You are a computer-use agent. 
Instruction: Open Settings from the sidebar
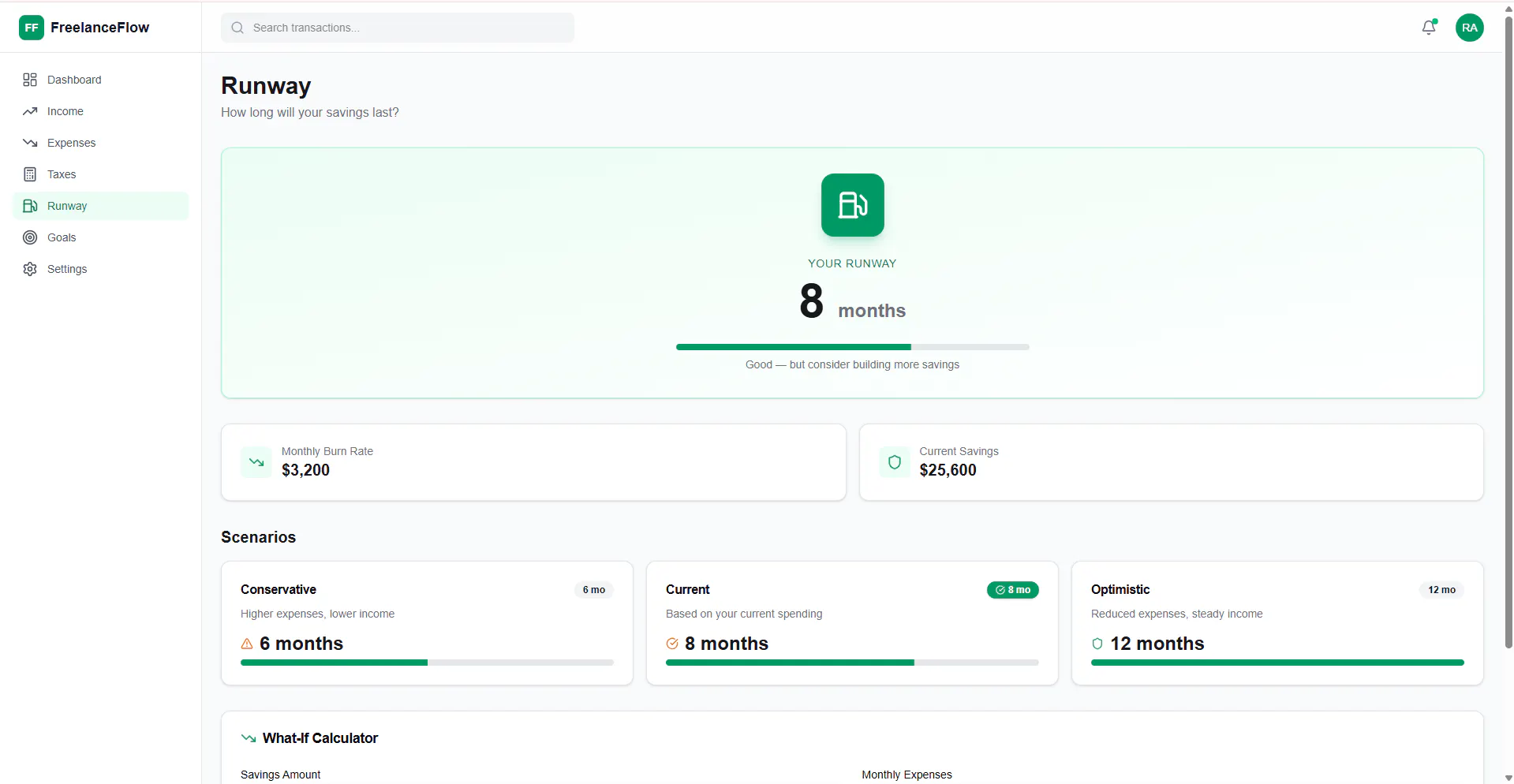101,269
